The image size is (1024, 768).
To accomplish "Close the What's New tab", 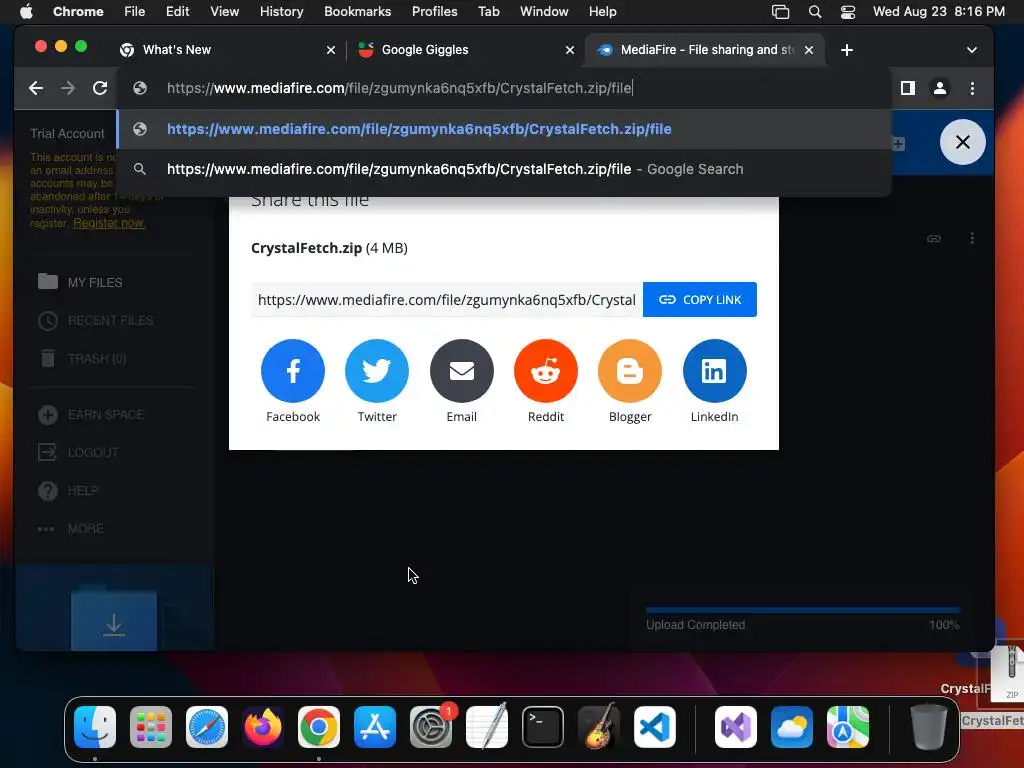I will pos(331,50).
